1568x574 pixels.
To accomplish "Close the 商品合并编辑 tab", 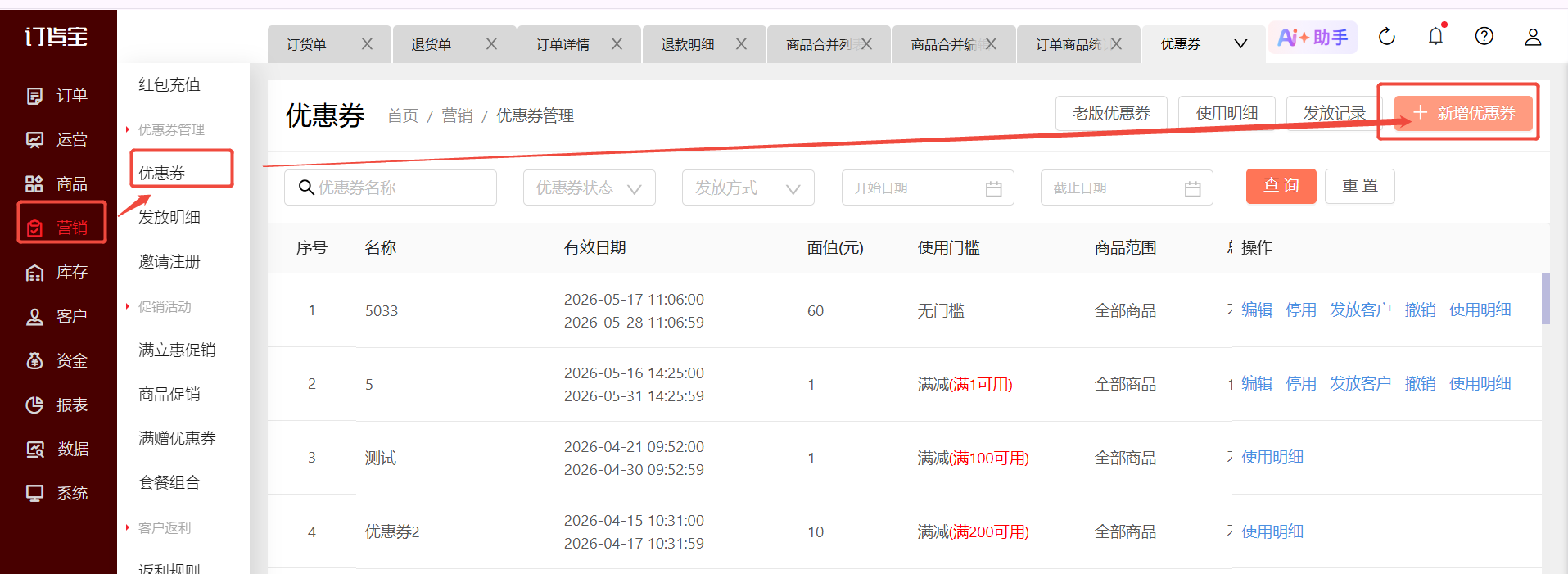I will click(991, 44).
